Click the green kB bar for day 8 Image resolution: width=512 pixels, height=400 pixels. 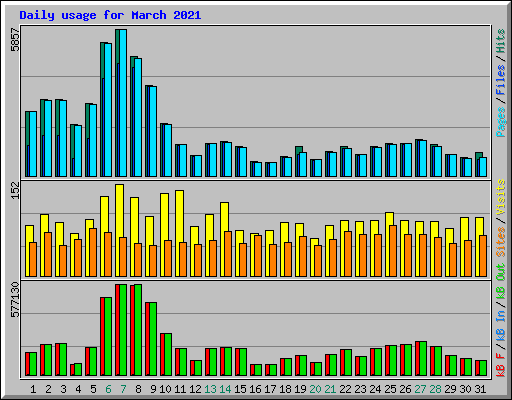(138, 330)
